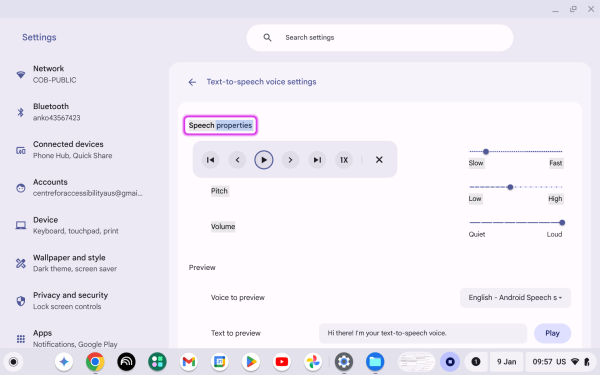Open the green four-dots app icon
Screen dimensions: 600x375
(x=157, y=362)
